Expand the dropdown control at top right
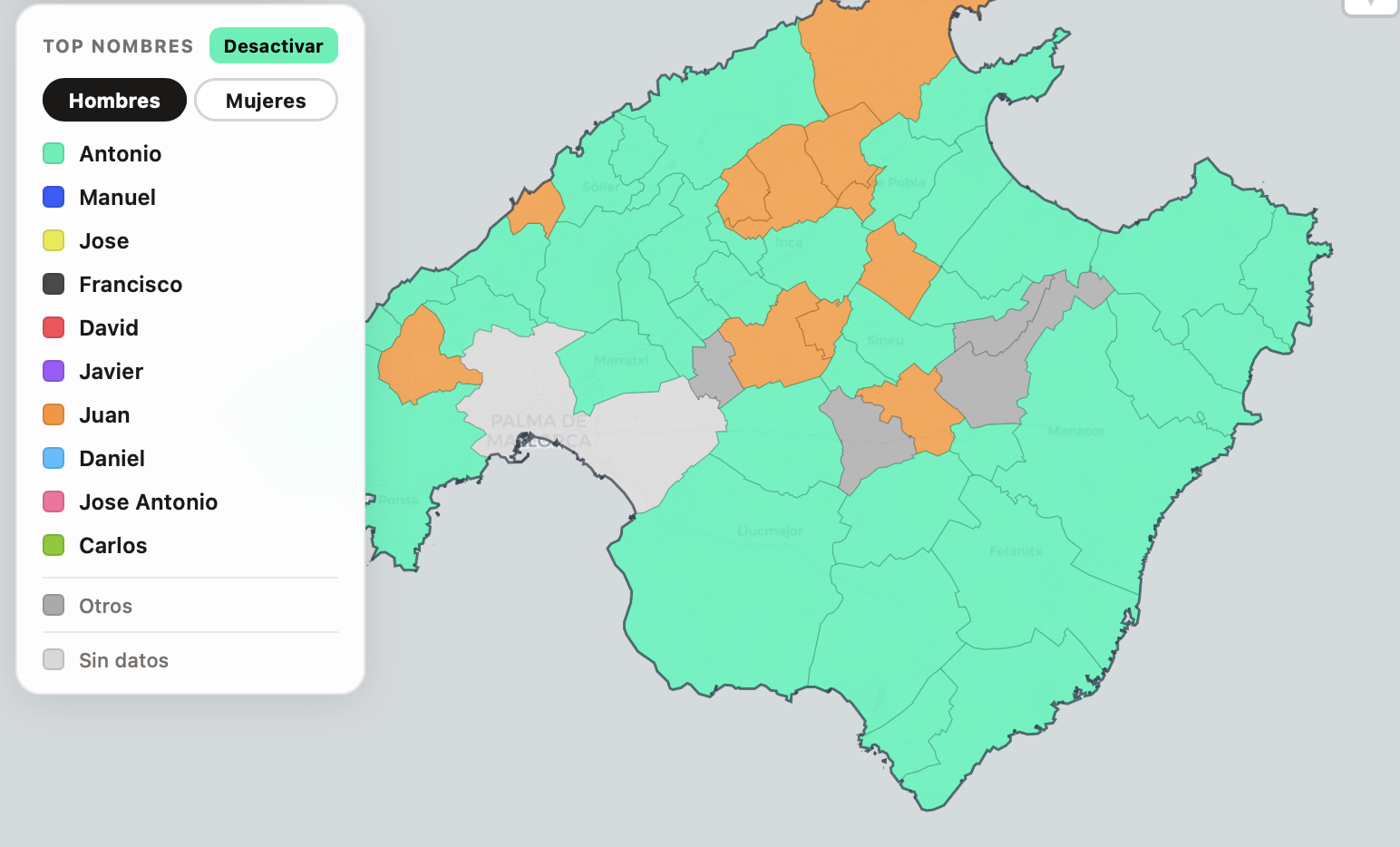Screen dimensions: 1400x847 click(x=1370, y=5)
